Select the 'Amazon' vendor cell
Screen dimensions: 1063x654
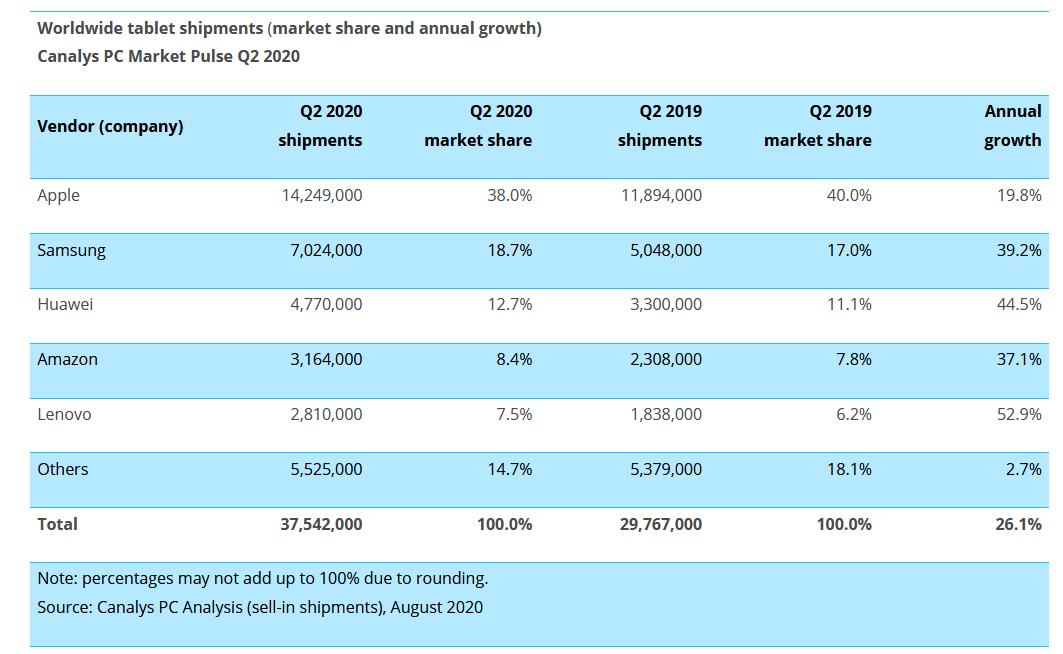67,360
